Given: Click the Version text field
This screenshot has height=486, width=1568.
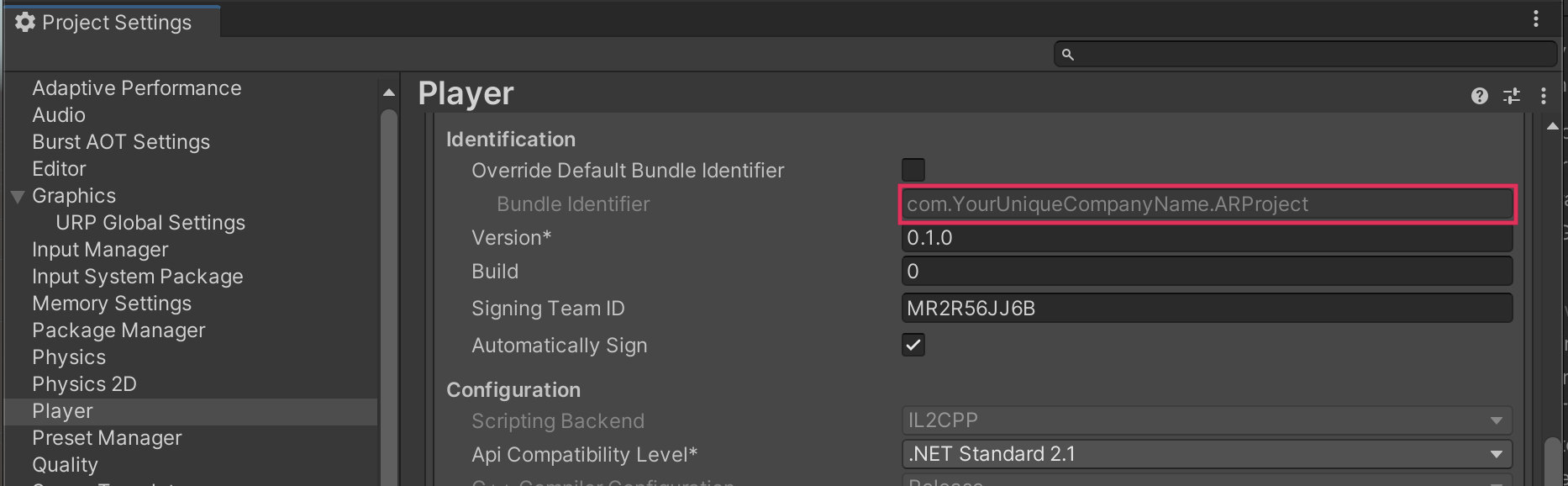Looking at the screenshot, I should pyautogui.click(x=1206, y=238).
